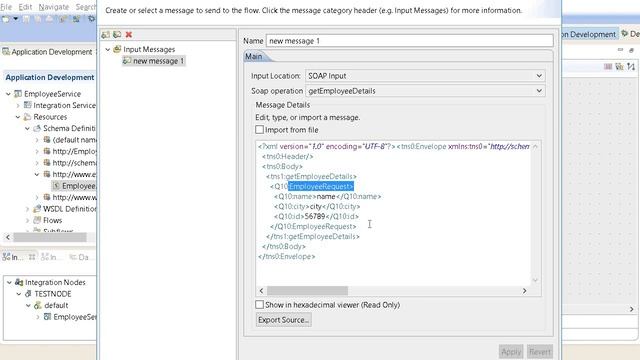Click the first new input message icon in dialog toolbar
640x360 pixels.
(x=105, y=35)
